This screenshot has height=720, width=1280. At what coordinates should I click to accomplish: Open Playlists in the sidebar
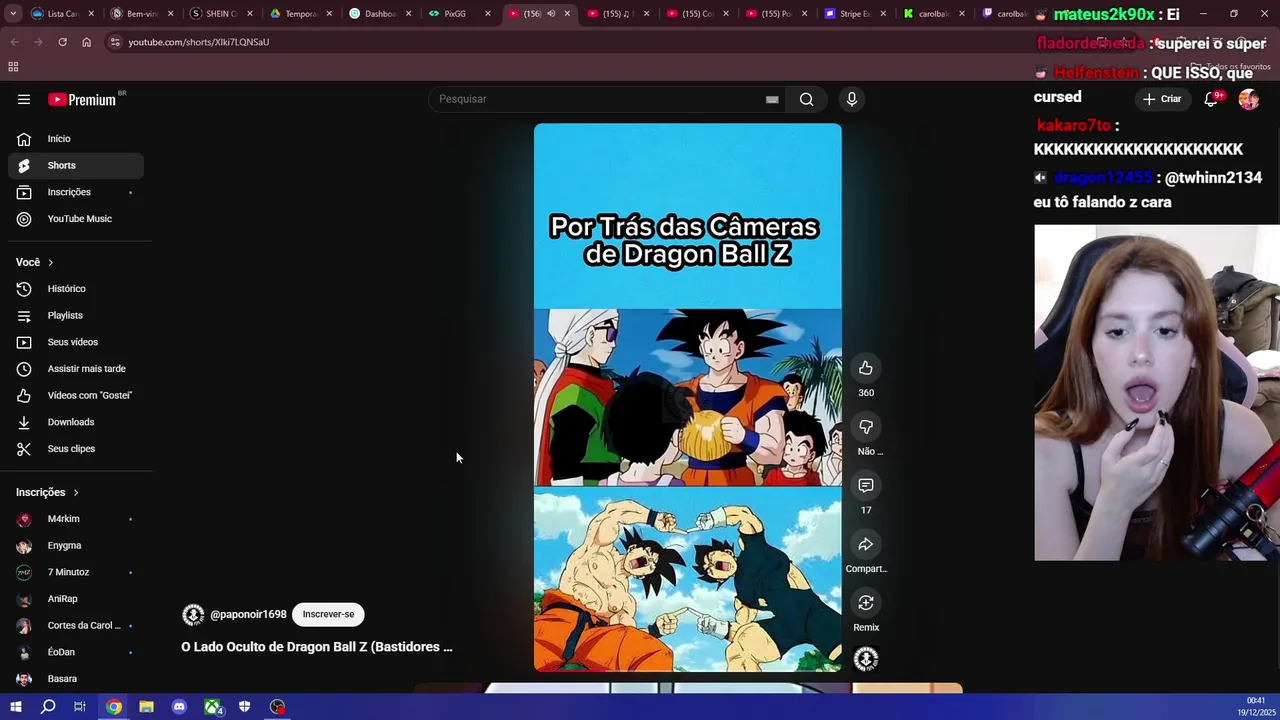[76, 315]
